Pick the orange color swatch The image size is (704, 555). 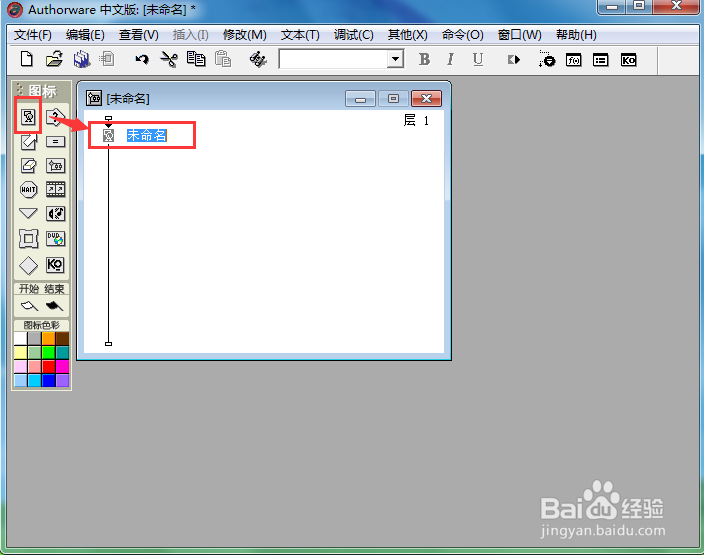click(48, 338)
